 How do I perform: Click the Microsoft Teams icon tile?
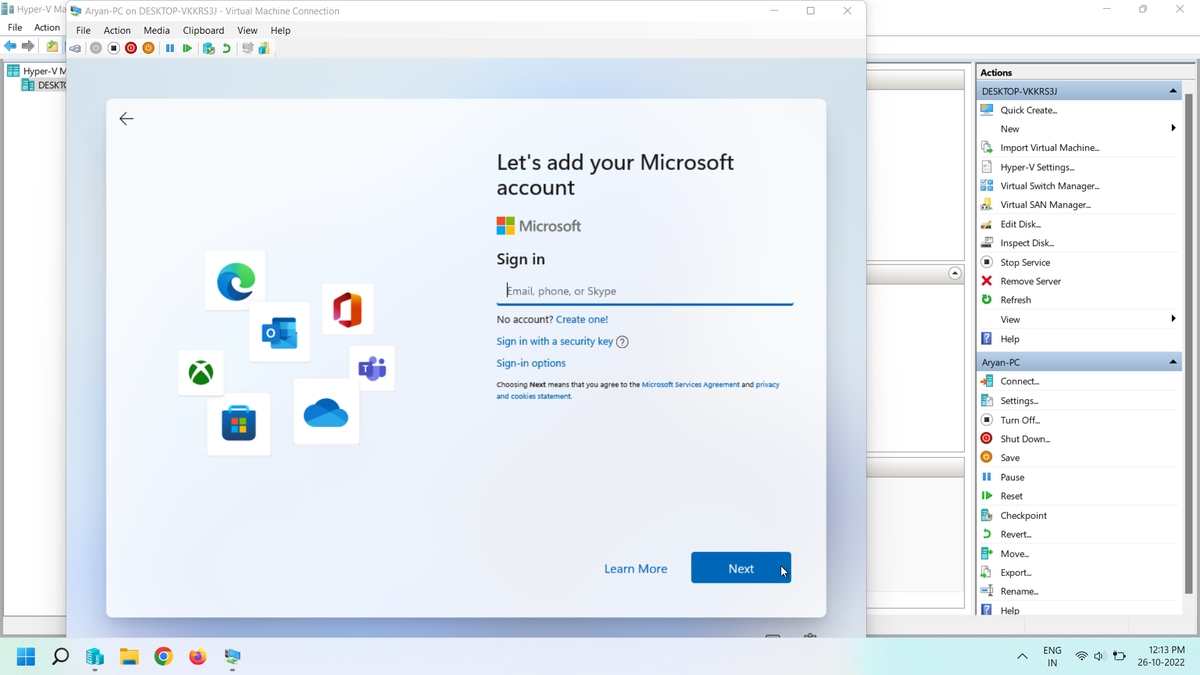[372, 368]
